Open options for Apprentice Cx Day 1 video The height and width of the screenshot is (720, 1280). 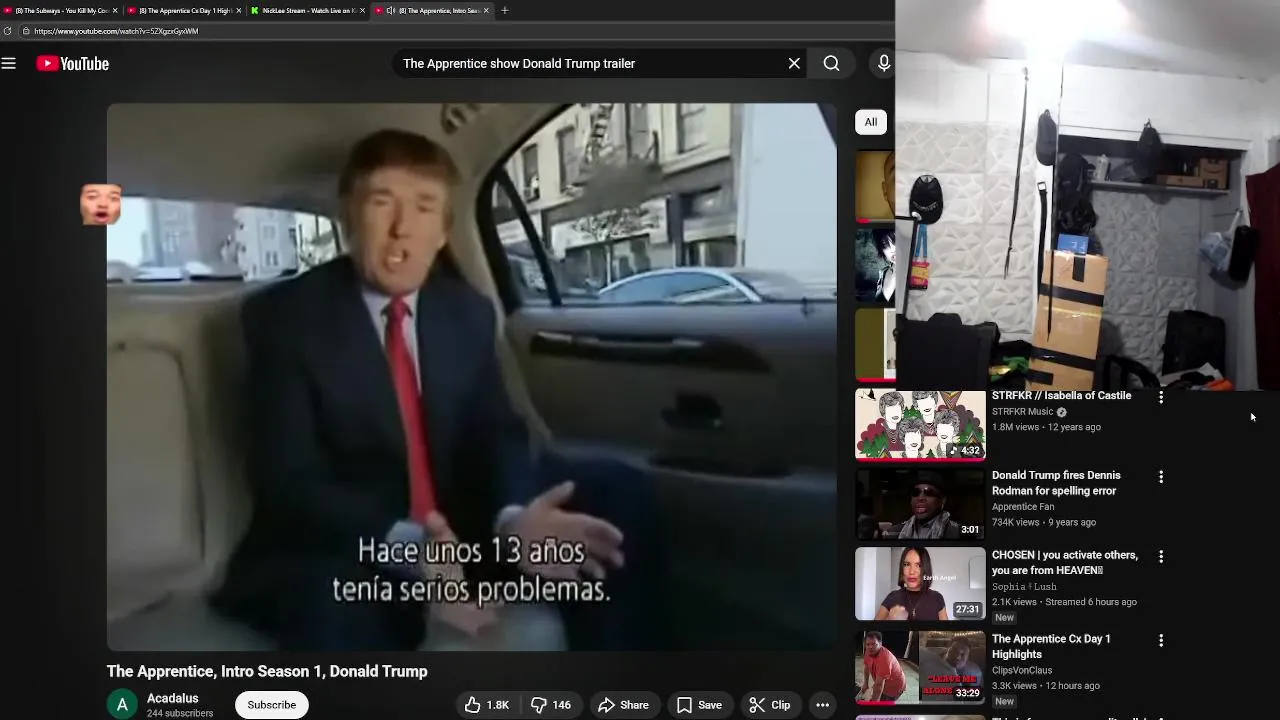(1161, 641)
